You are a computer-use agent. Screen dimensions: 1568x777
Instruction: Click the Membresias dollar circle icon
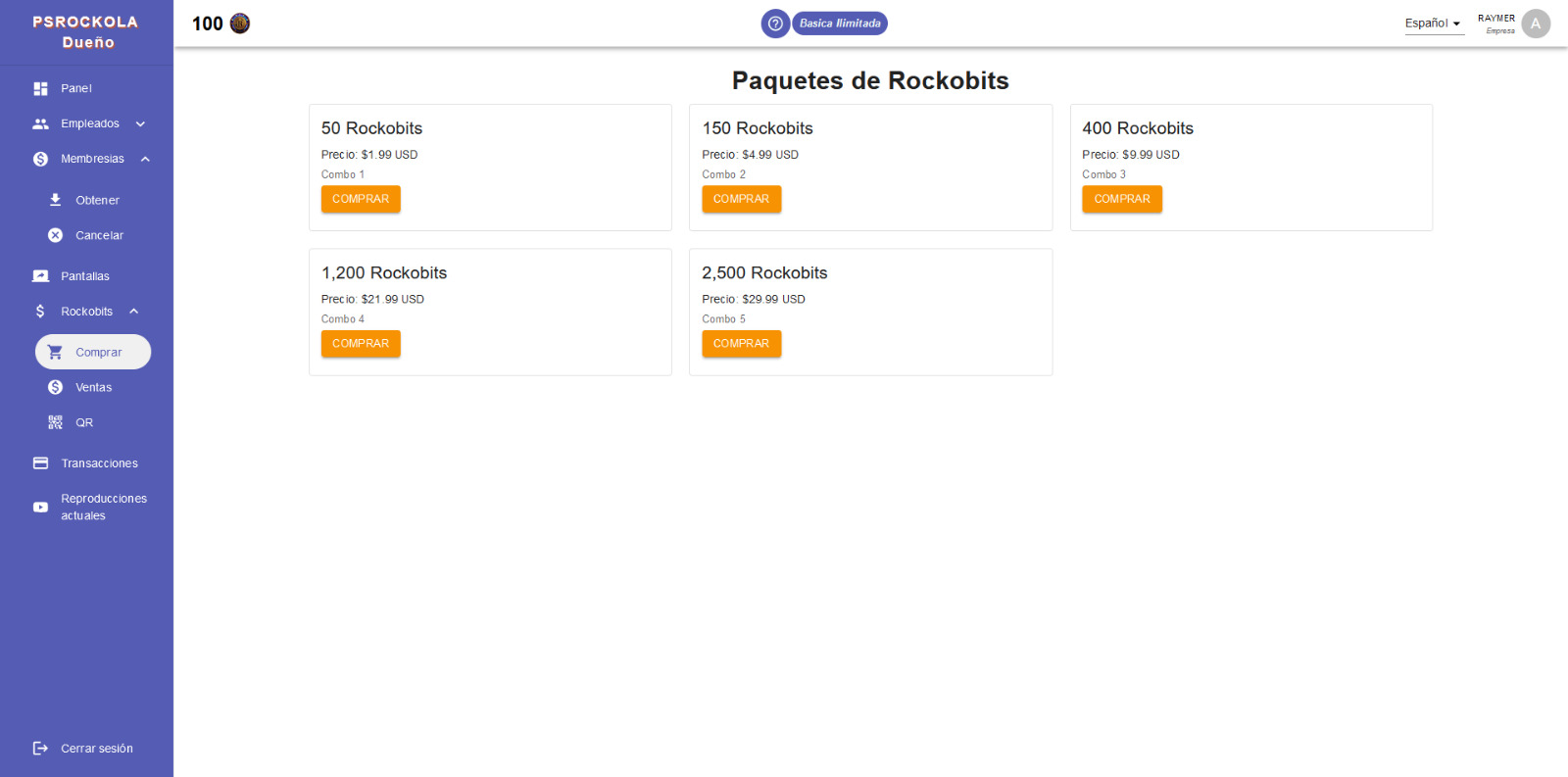coord(40,159)
